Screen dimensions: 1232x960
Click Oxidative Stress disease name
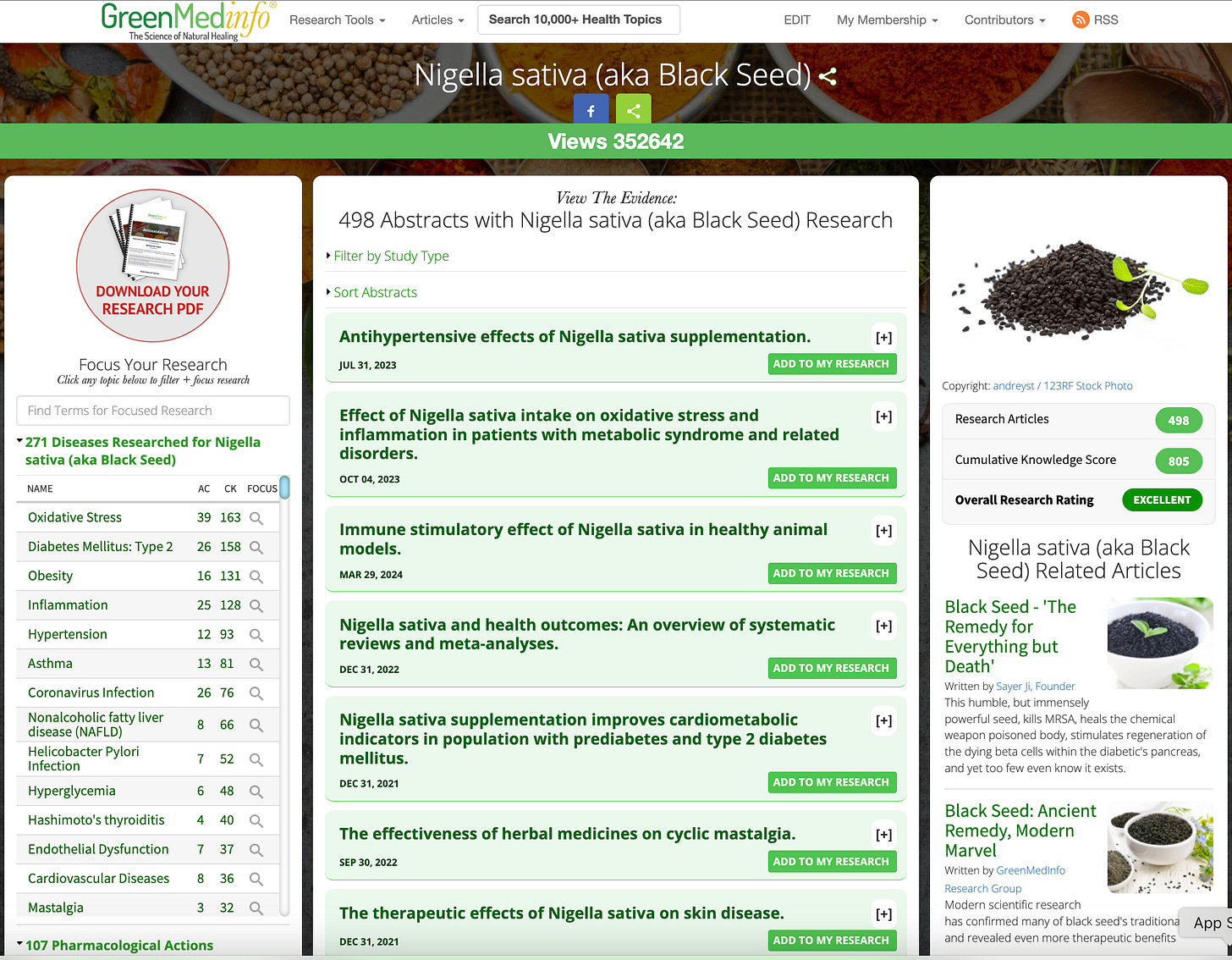[74, 517]
